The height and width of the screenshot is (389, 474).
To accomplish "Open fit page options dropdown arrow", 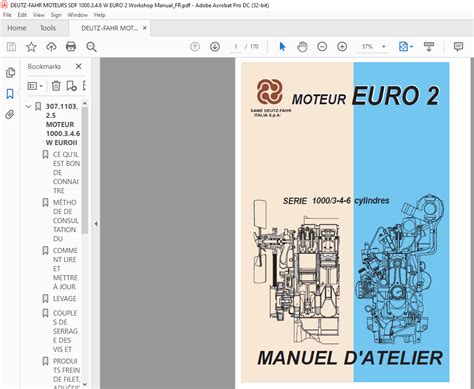I will 412,47.
